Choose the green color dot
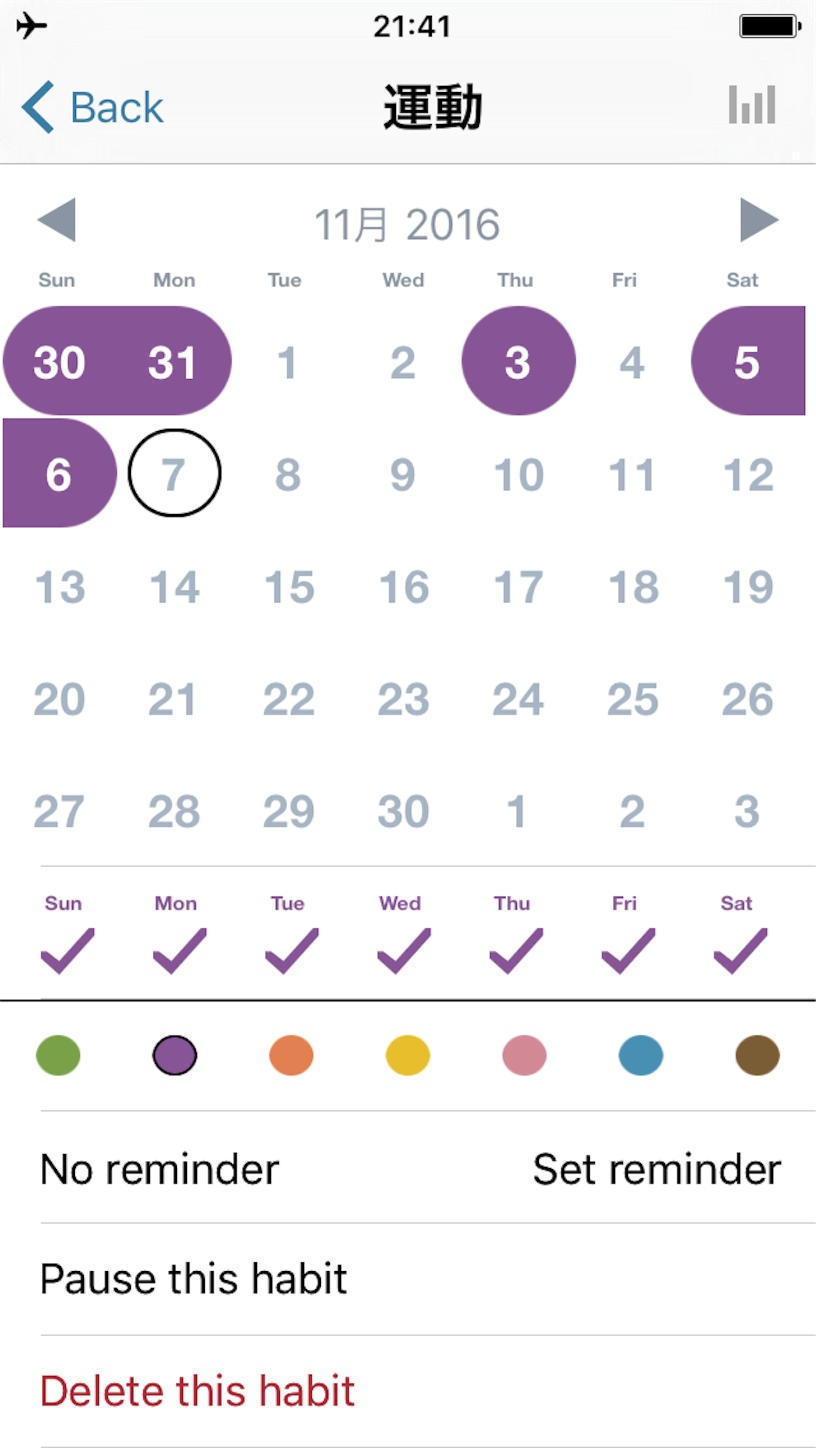The image size is (816, 1448). (58, 1055)
